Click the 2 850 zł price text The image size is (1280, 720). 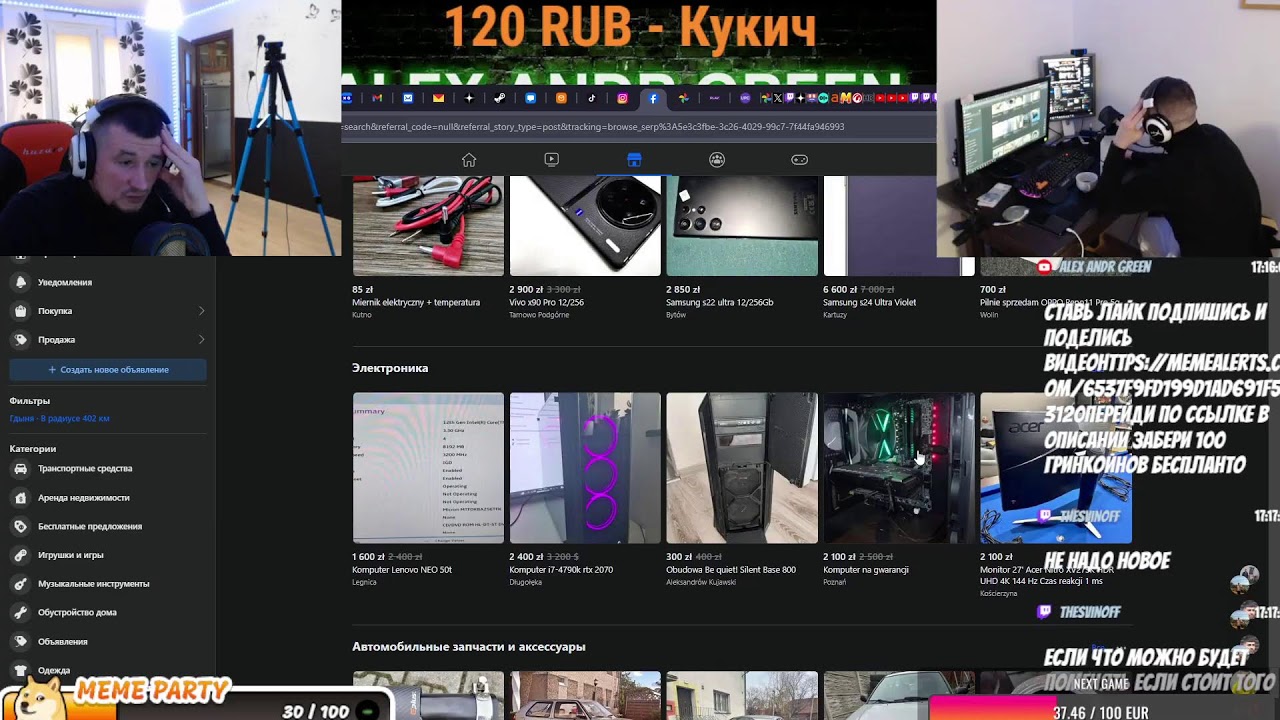click(683, 290)
